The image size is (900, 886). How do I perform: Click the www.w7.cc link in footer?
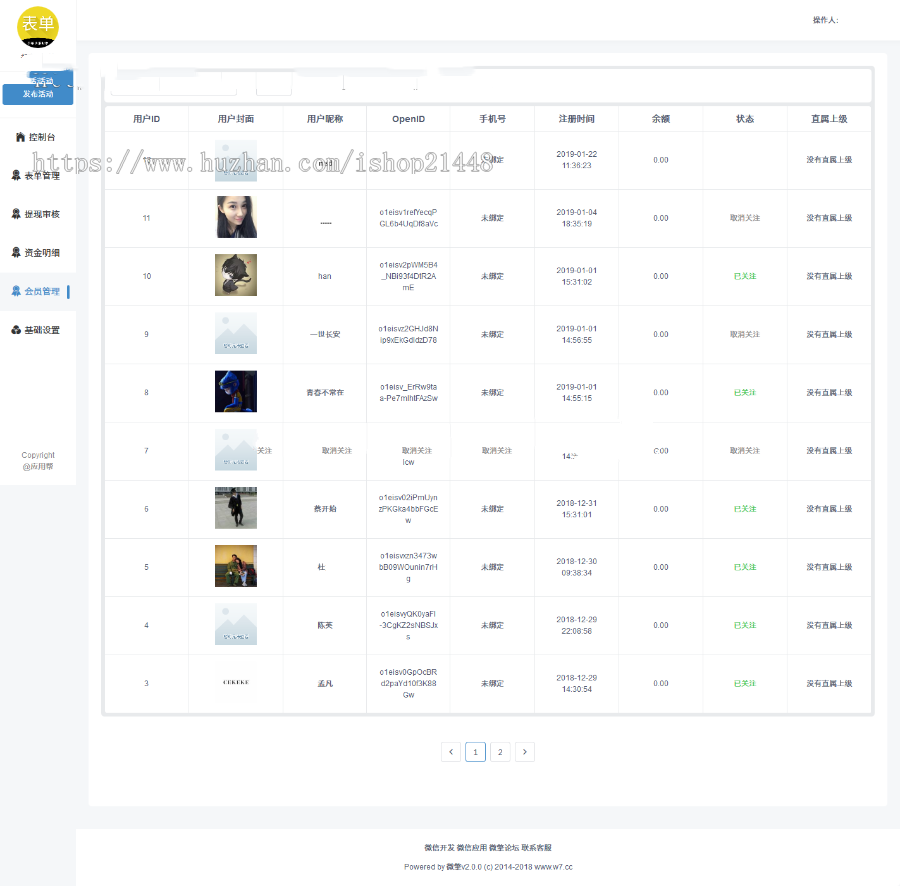pyautogui.click(x=553, y=866)
